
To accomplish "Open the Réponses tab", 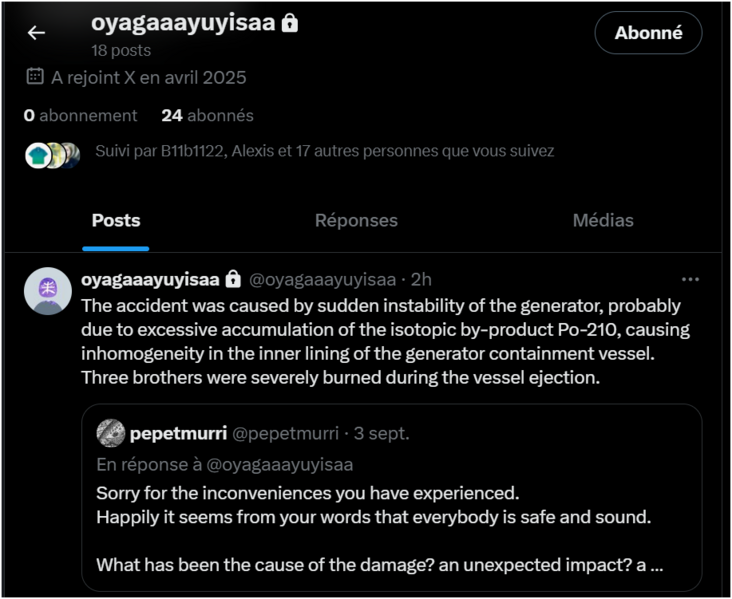I will pyautogui.click(x=356, y=221).
